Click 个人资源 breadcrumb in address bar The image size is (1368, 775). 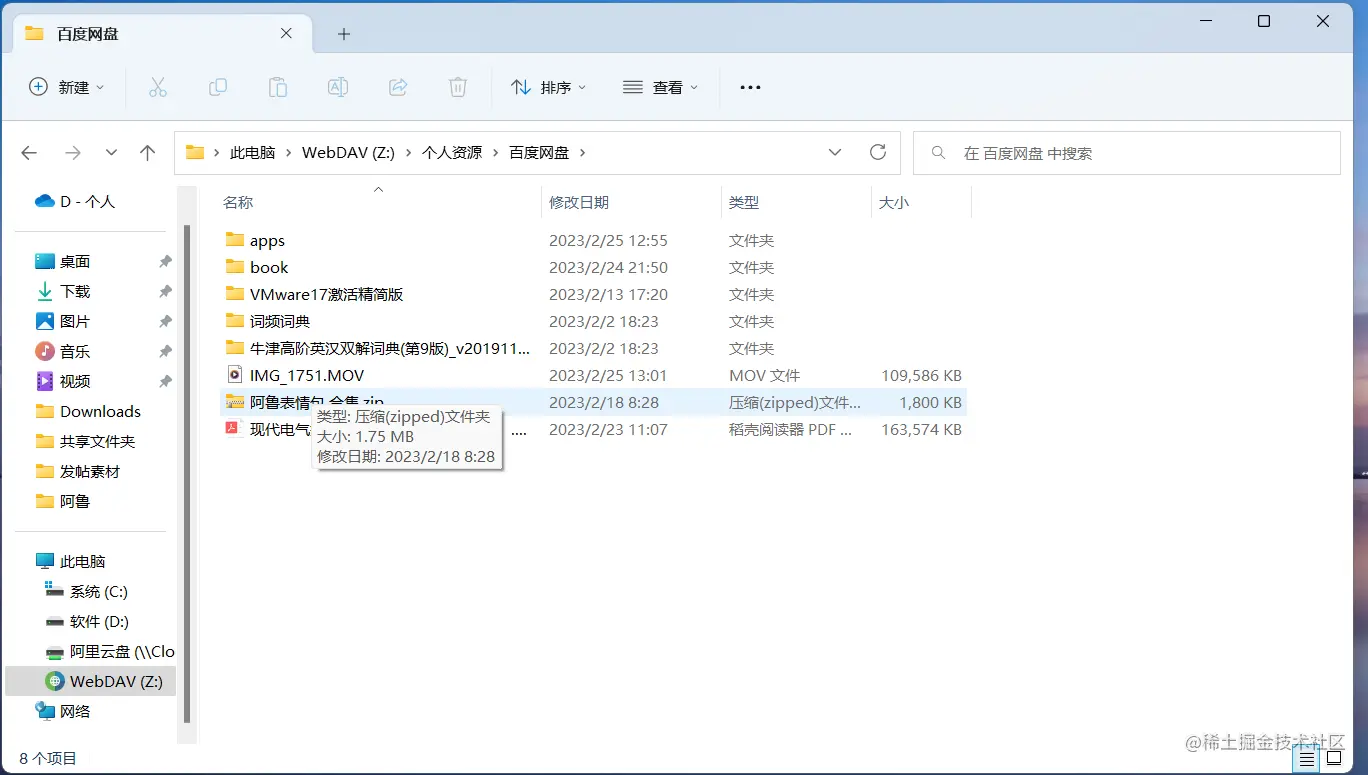(452, 153)
